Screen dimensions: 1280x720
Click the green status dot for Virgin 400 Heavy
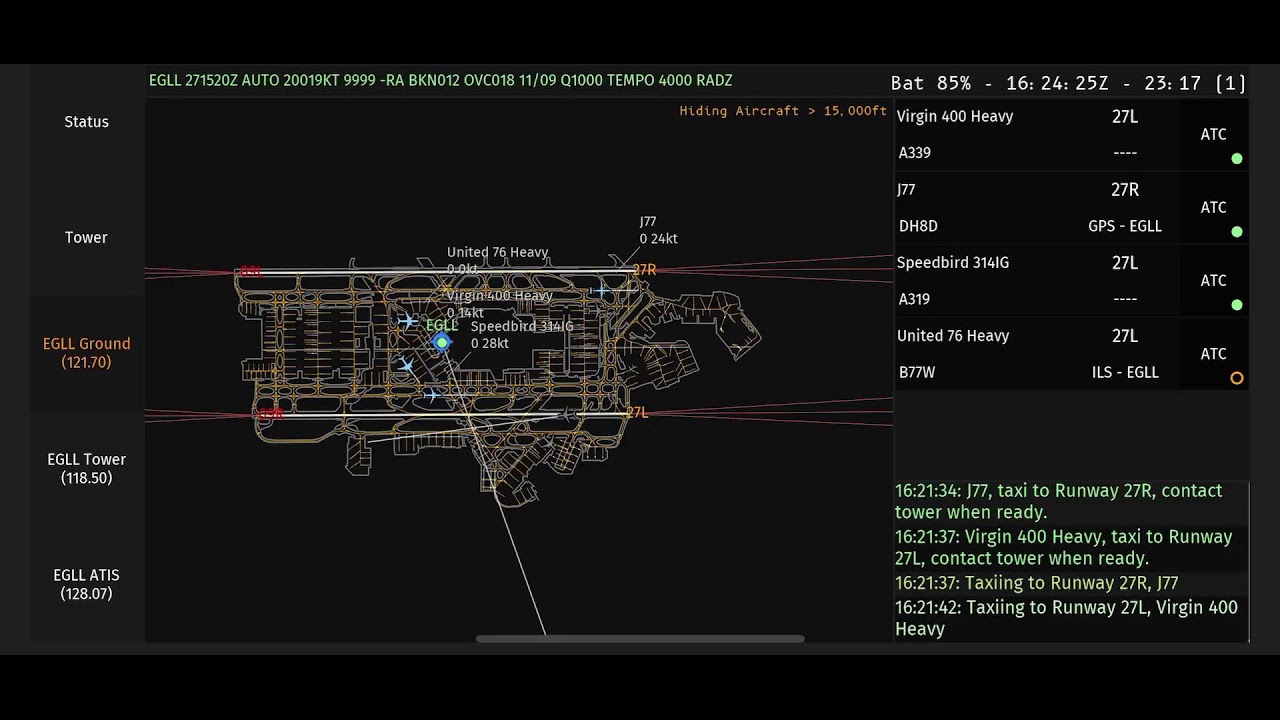(1237, 159)
